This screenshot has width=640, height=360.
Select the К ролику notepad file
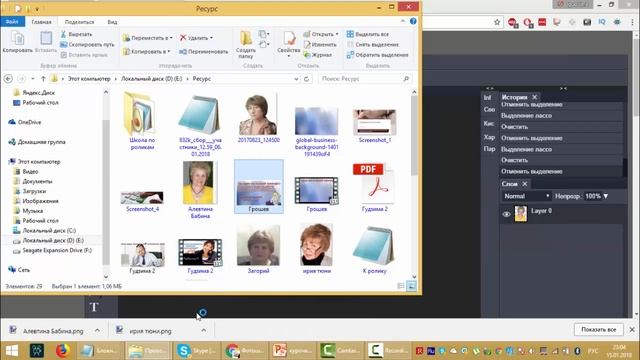[x=374, y=249]
